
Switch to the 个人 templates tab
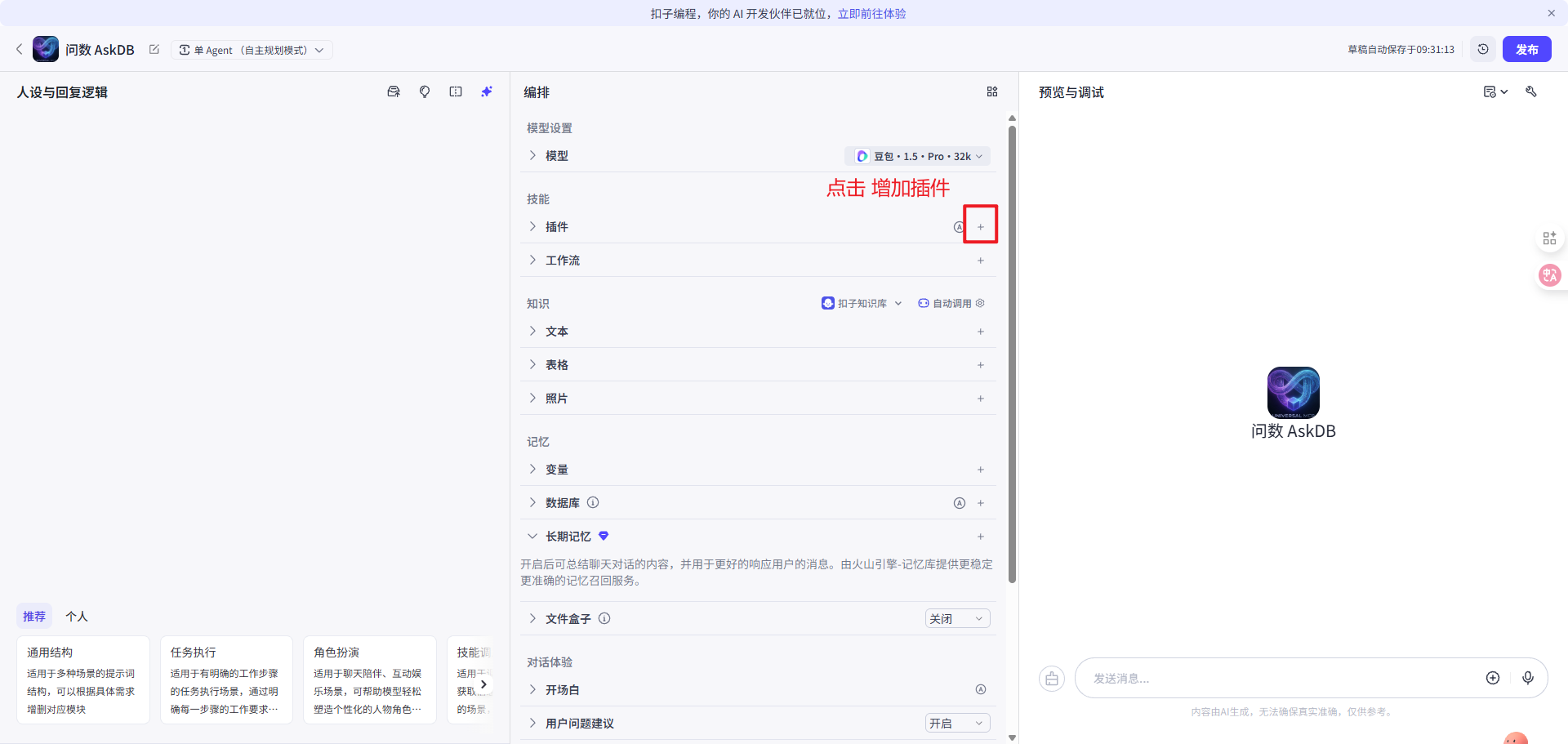(77, 616)
